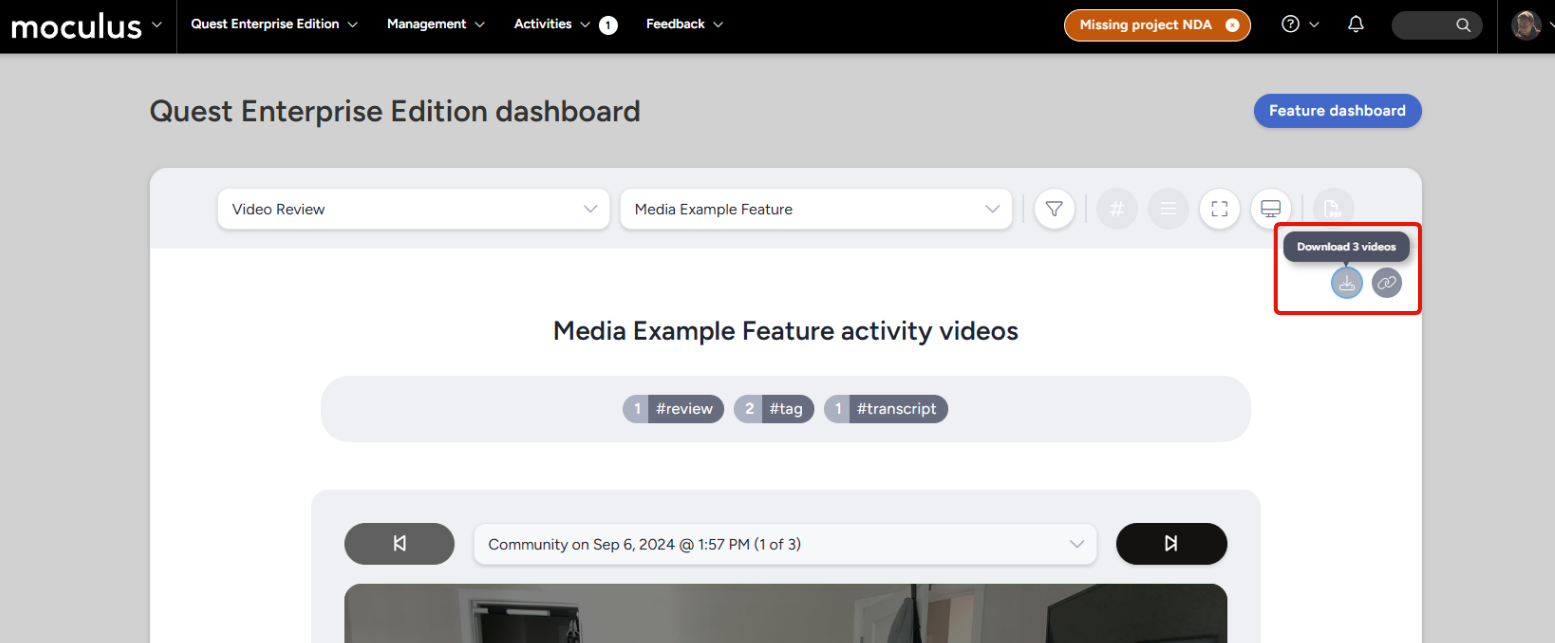Click the Feature dashboard button
Image resolution: width=1555 pixels, height=643 pixels.
click(x=1337, y=111)
